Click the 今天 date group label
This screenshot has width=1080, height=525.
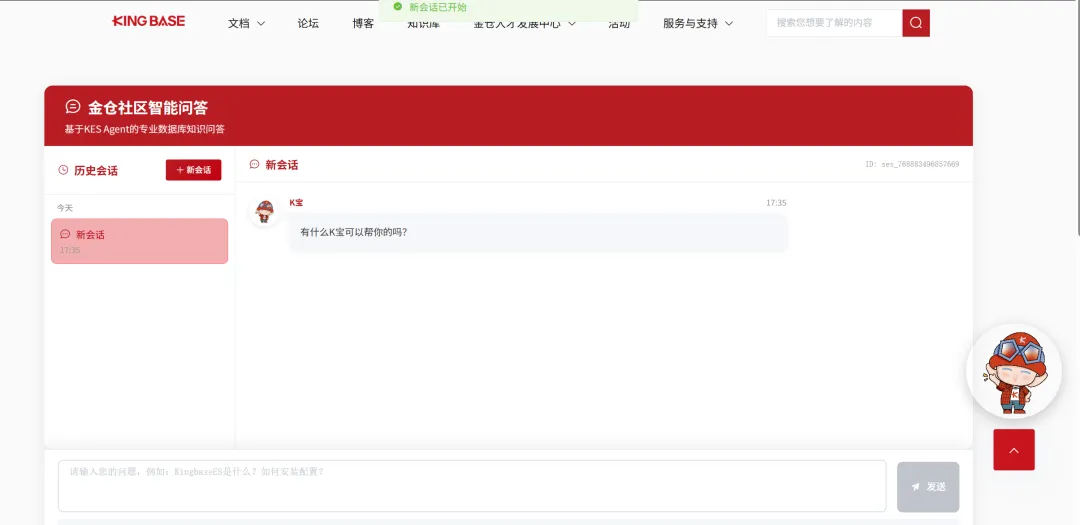[x=65, y=207]
